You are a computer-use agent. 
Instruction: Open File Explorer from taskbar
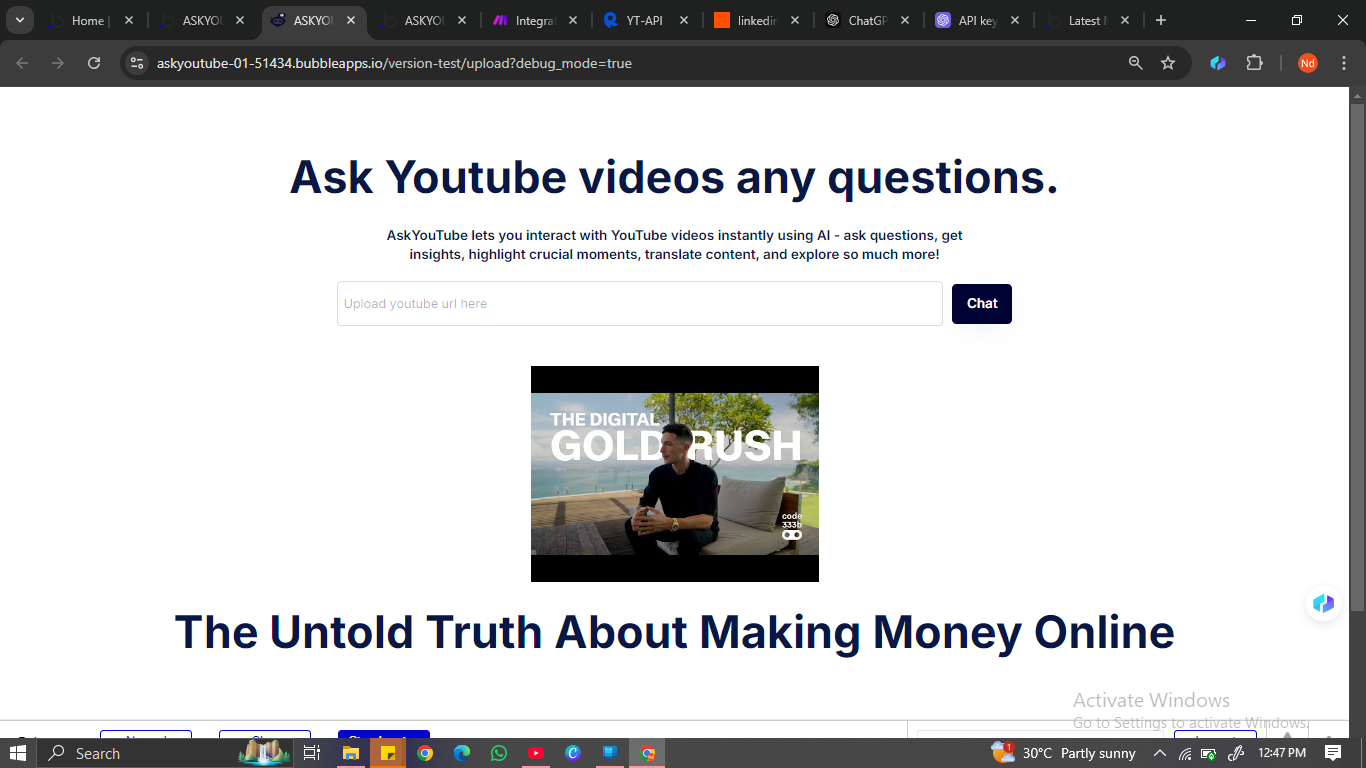click(x=351, y=753)
